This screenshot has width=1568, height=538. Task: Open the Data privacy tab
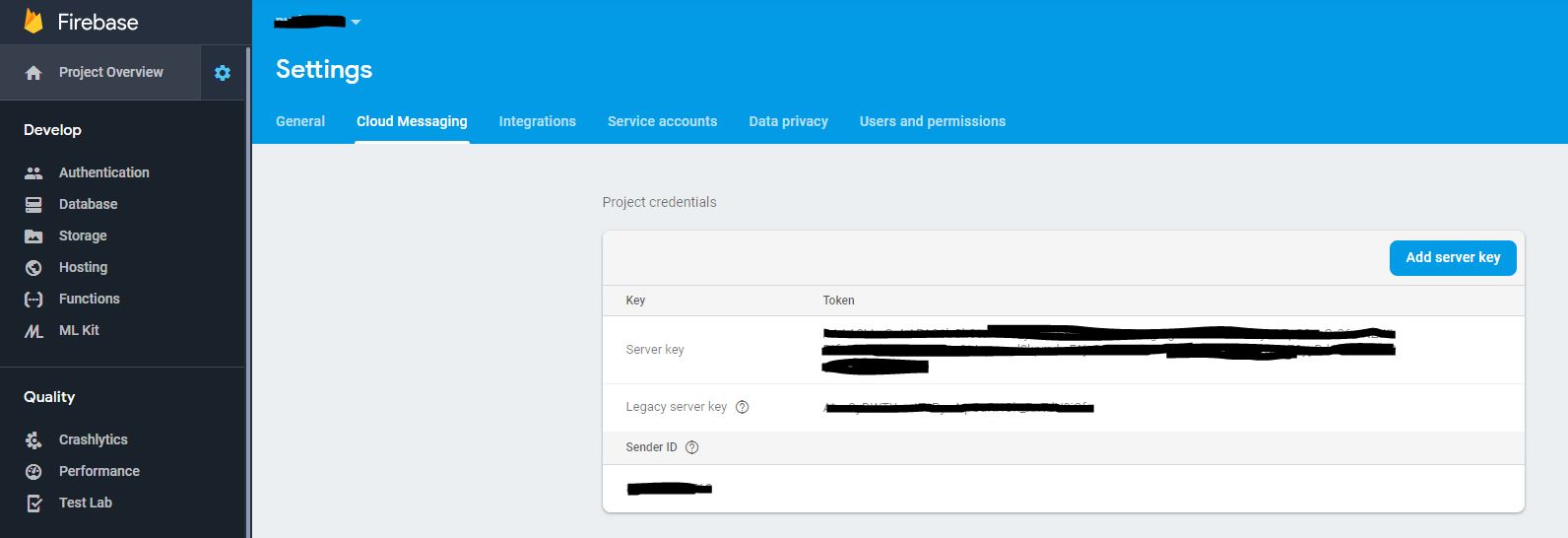click(x=789, y=121)
